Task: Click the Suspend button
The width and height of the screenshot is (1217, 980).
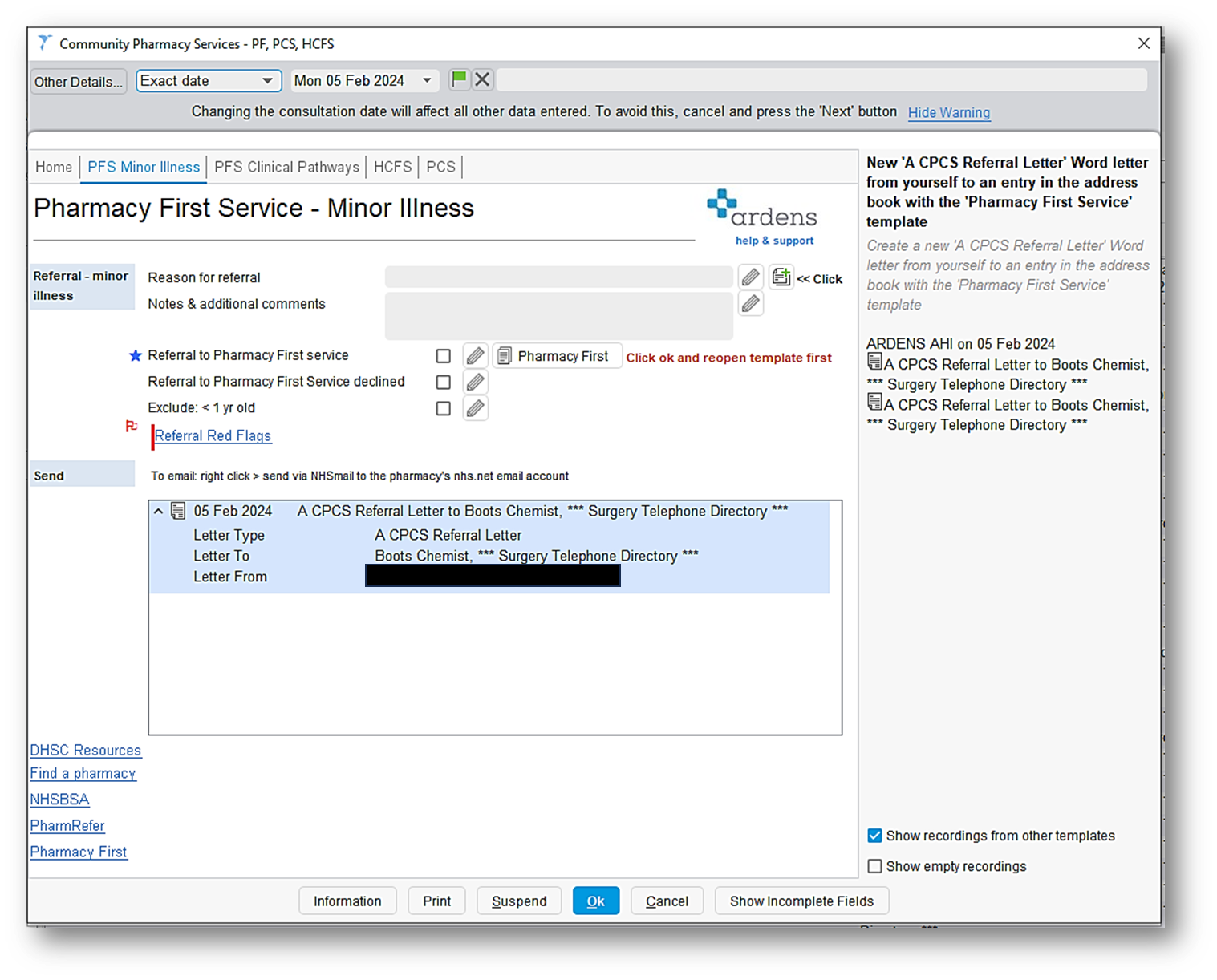Action: click(519, 901)
